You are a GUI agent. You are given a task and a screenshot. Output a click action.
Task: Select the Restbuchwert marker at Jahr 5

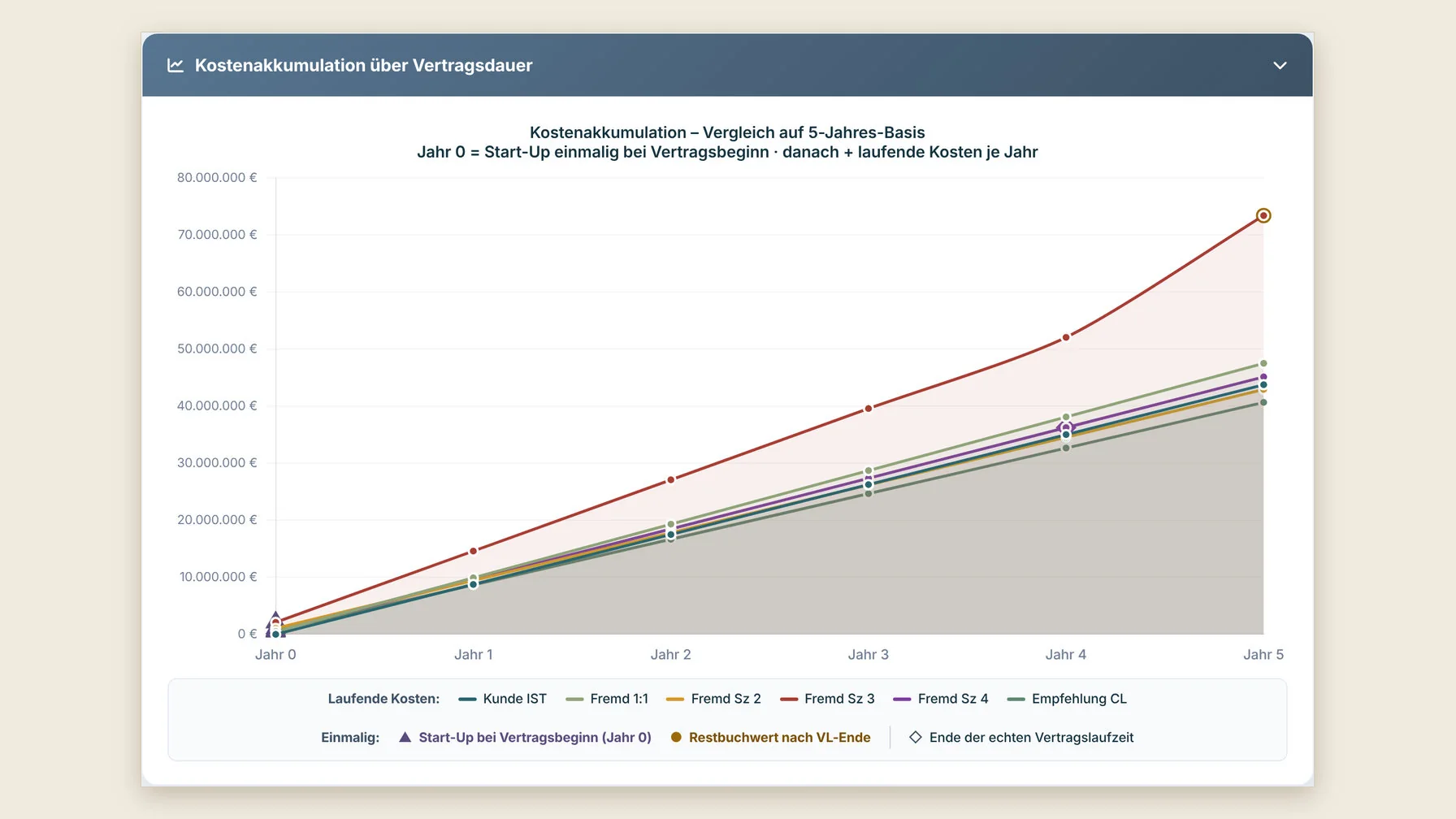coord(1263,215)
